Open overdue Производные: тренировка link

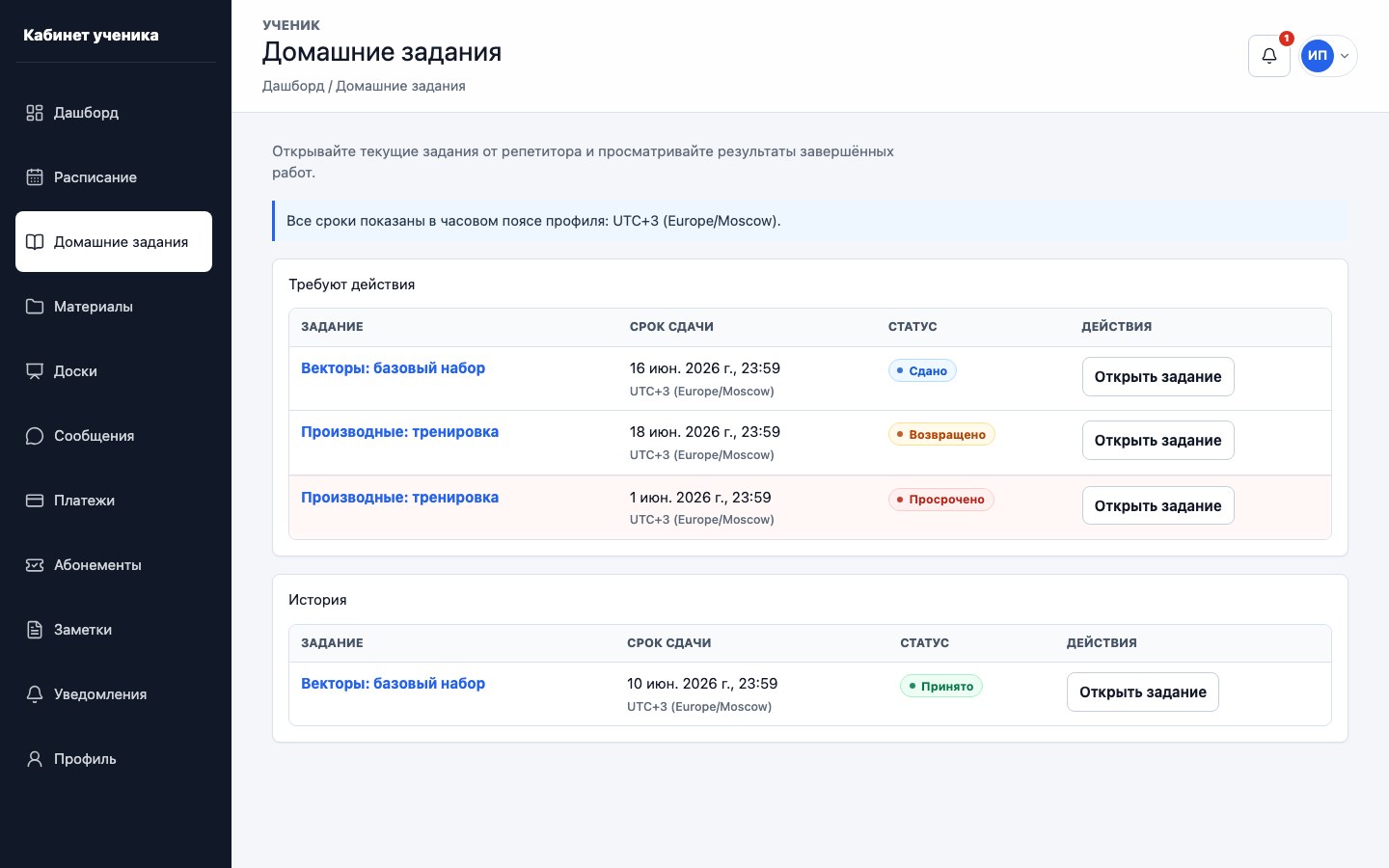click(x=399, y=498)
